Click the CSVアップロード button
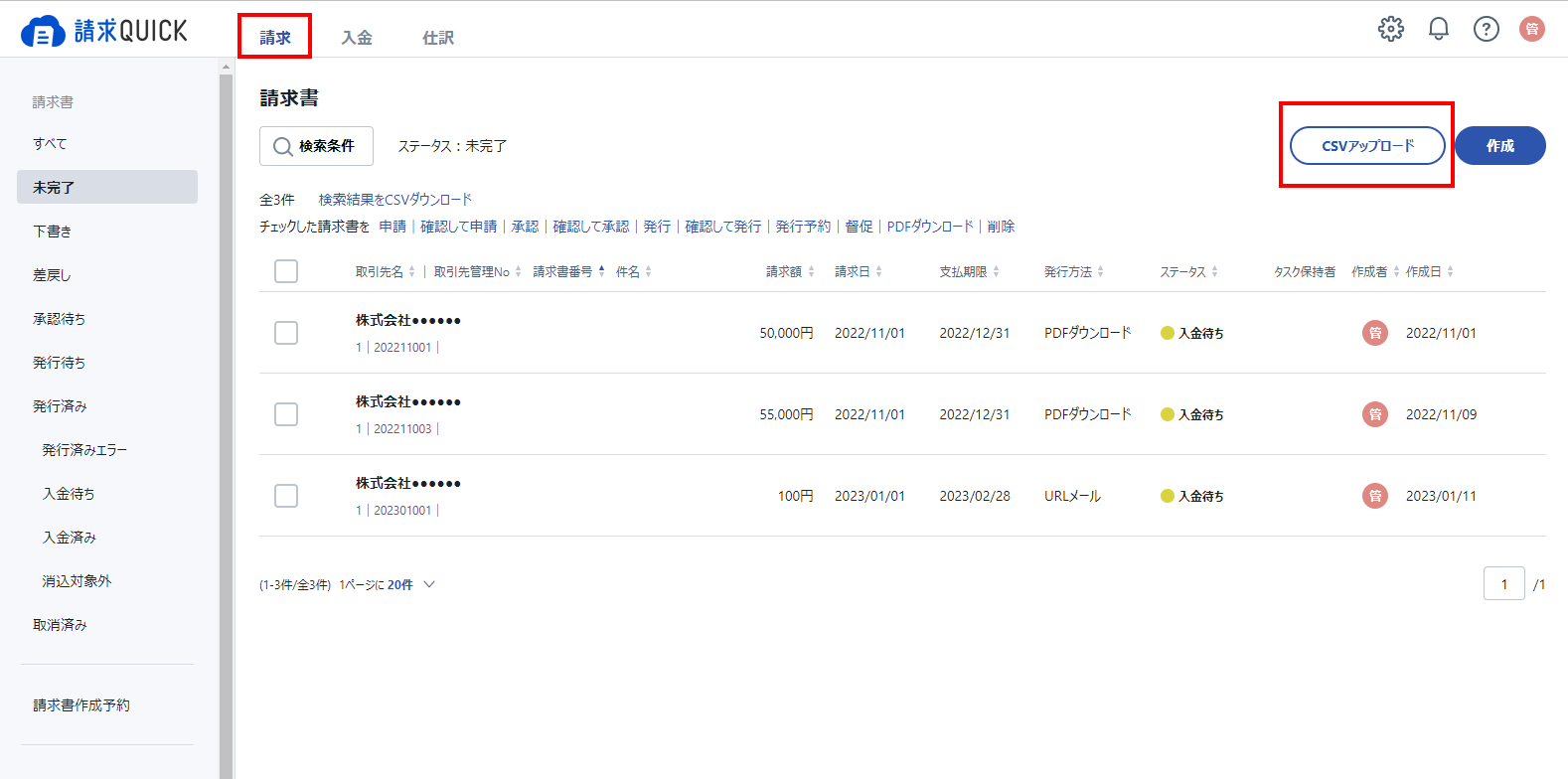1568x779 pixels. [1367, 145]
